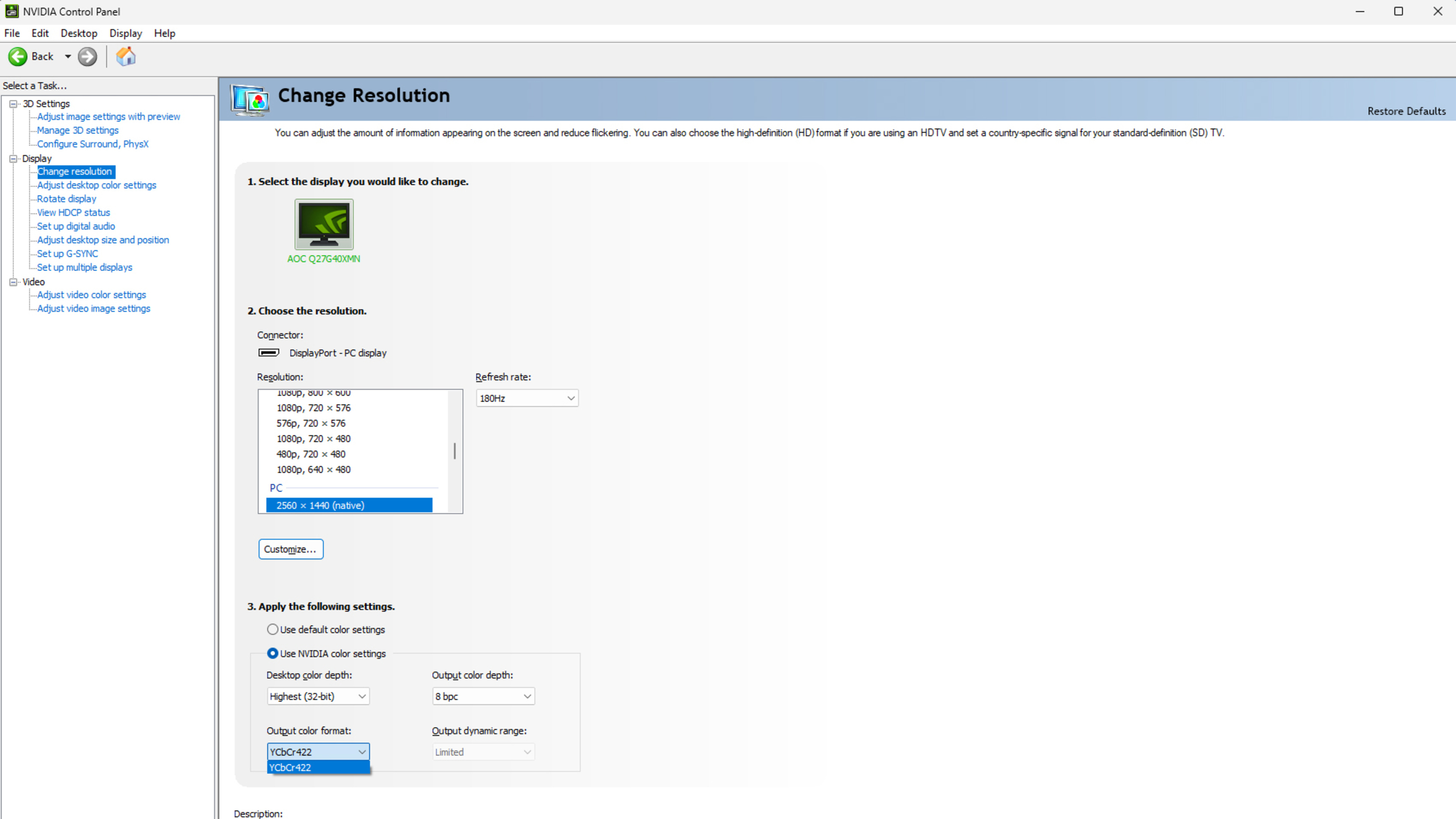Open Set up G-SYNC task
The image size is (1456, 819).
67,254
